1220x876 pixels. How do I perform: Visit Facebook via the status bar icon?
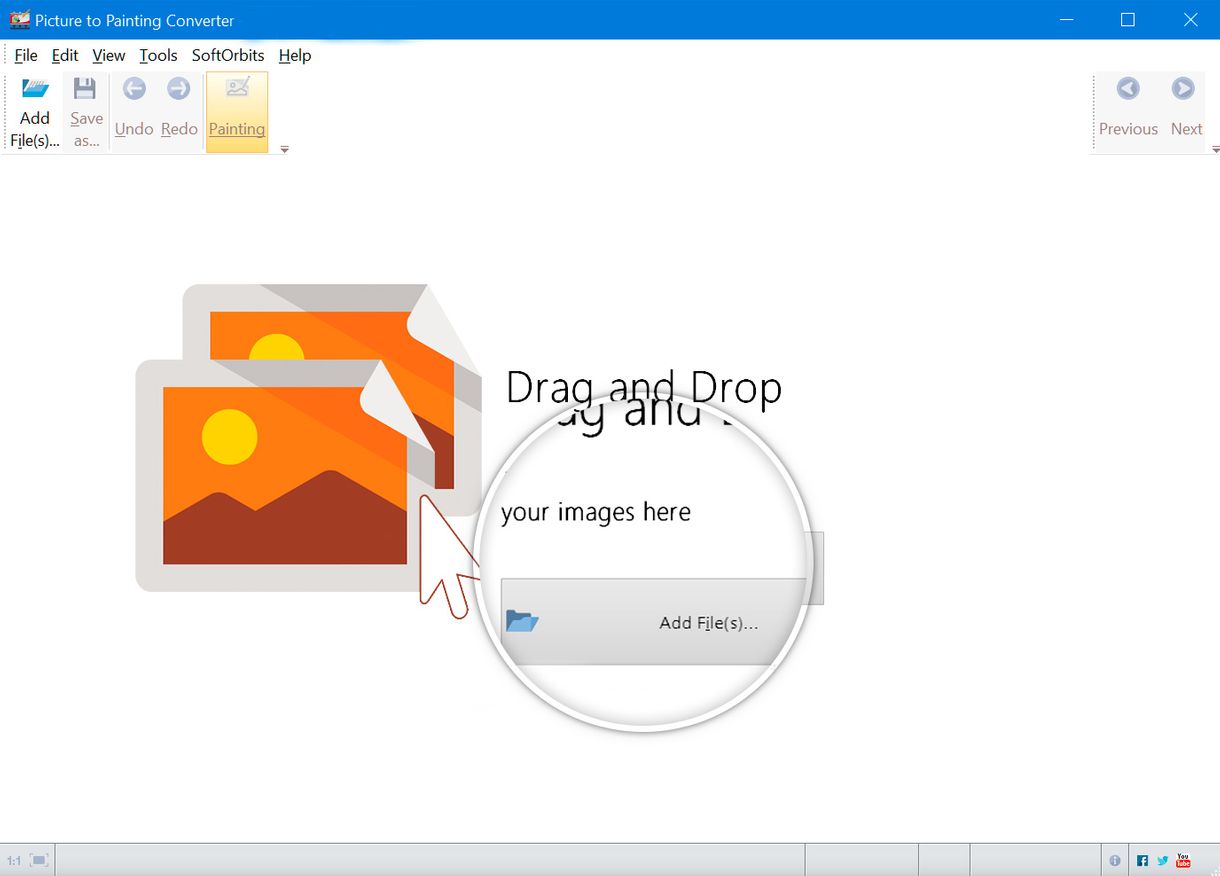click(x=1142, y=859)
